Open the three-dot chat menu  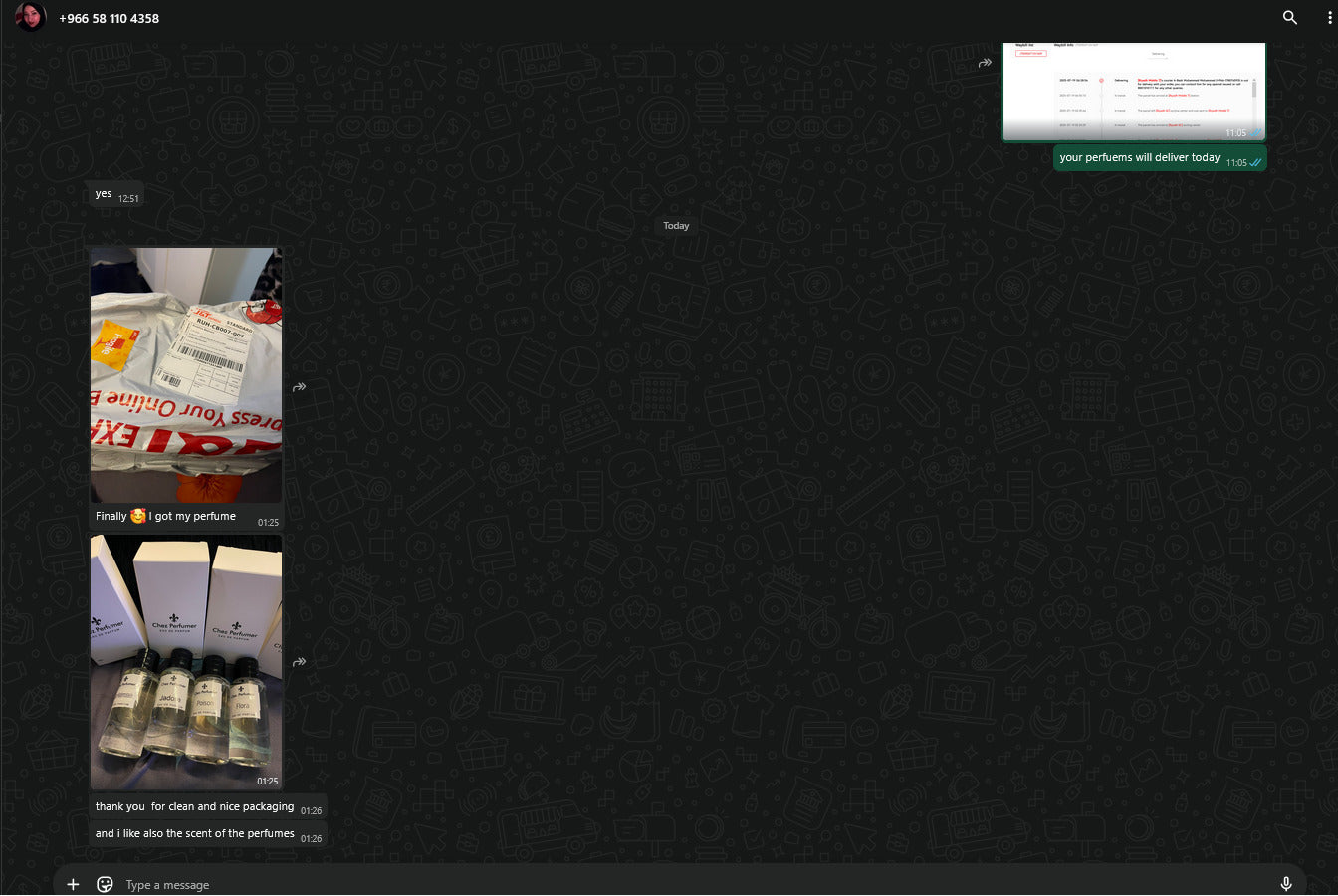(1329, 18)
